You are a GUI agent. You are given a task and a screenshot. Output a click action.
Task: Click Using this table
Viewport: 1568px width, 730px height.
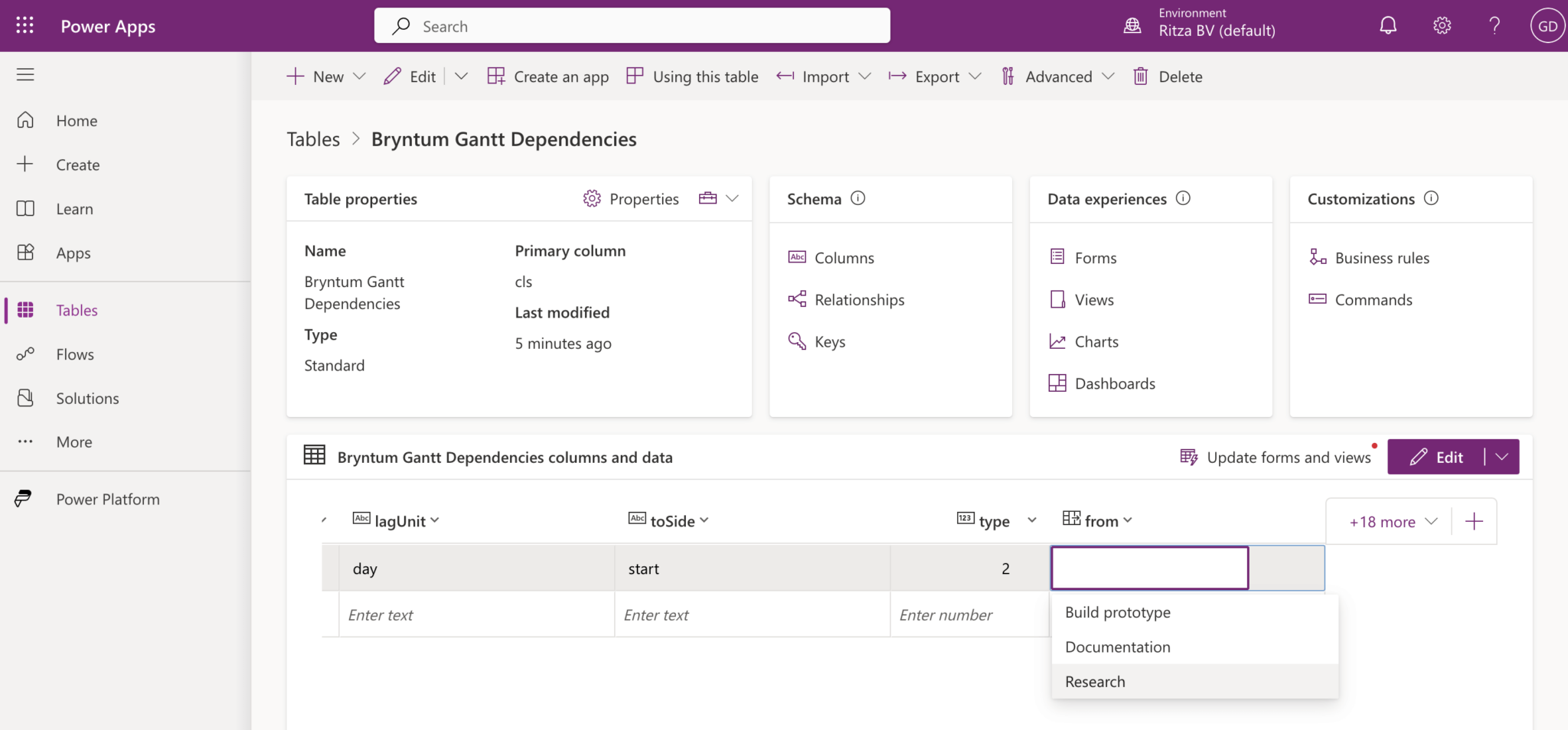[x=692, y=77]
